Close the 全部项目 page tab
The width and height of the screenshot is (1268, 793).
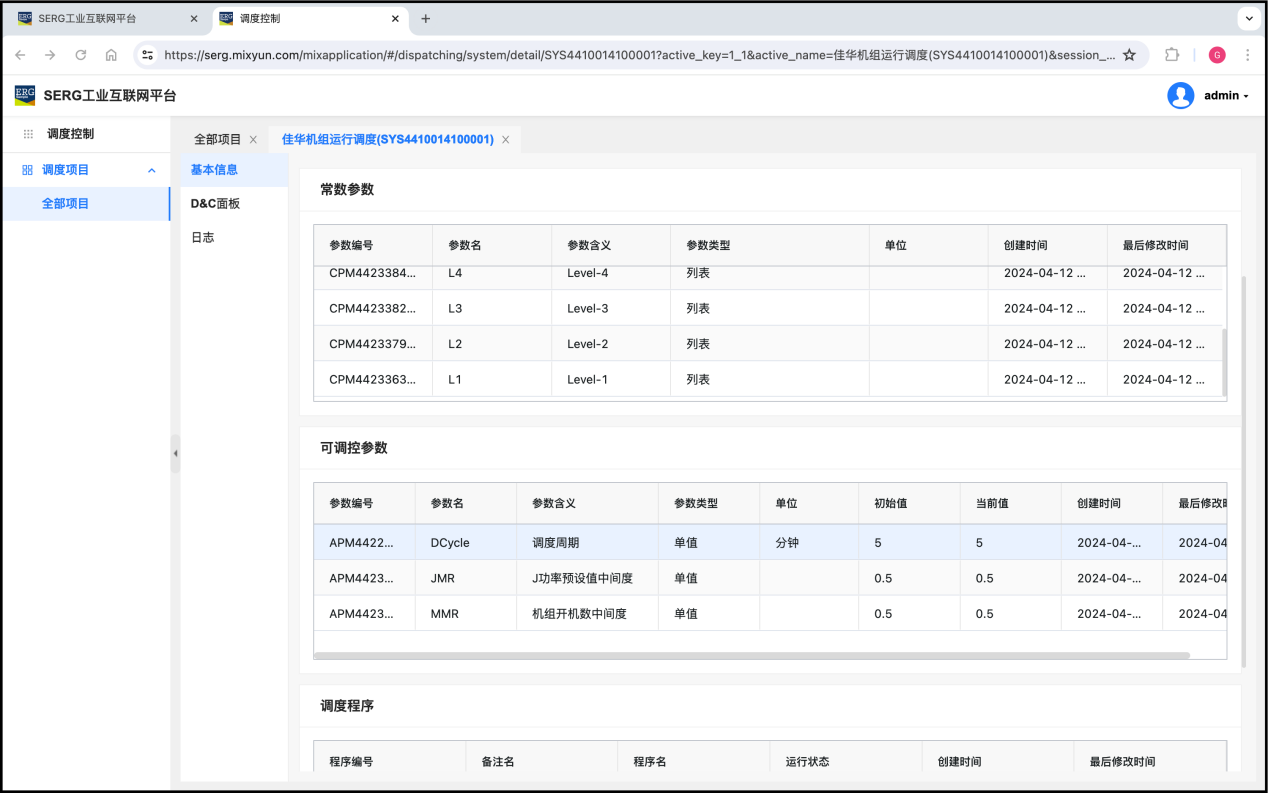(253, 140)
